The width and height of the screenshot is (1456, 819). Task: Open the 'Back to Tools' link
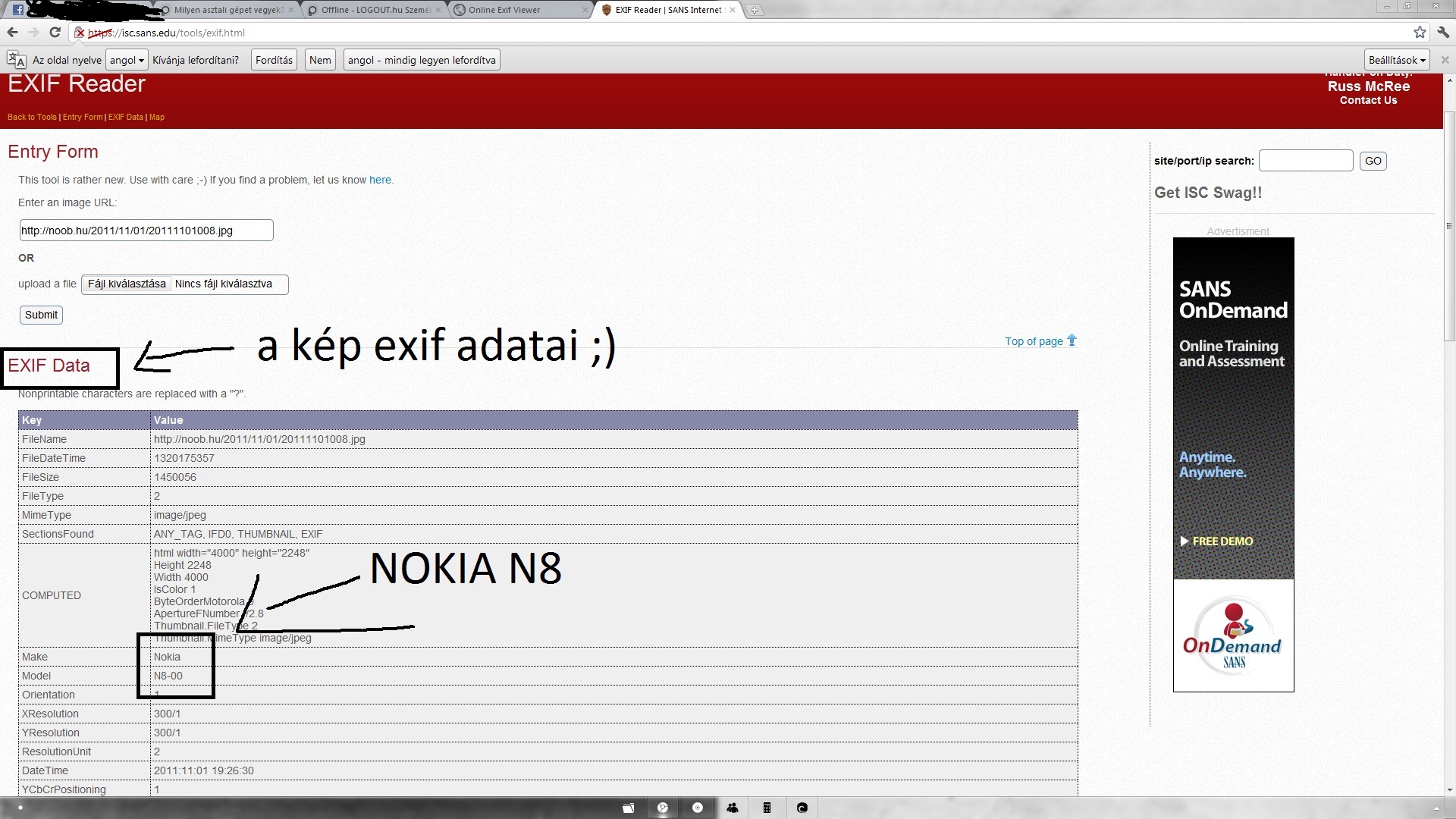[x=32, y=117]
